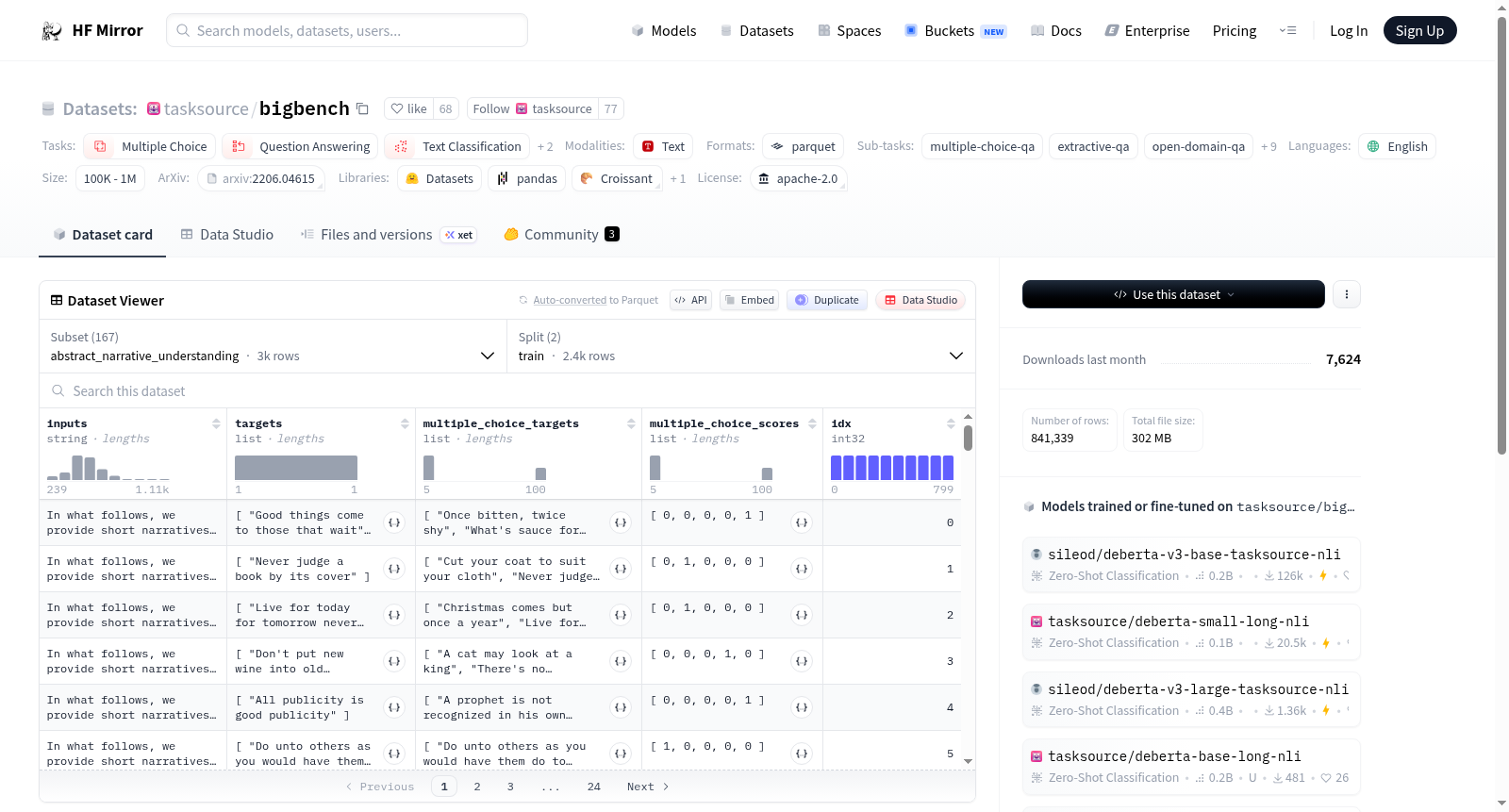Open Buckets in the top navigation
This screenshot has width=1509, height=812.
[x=955, y=31]
